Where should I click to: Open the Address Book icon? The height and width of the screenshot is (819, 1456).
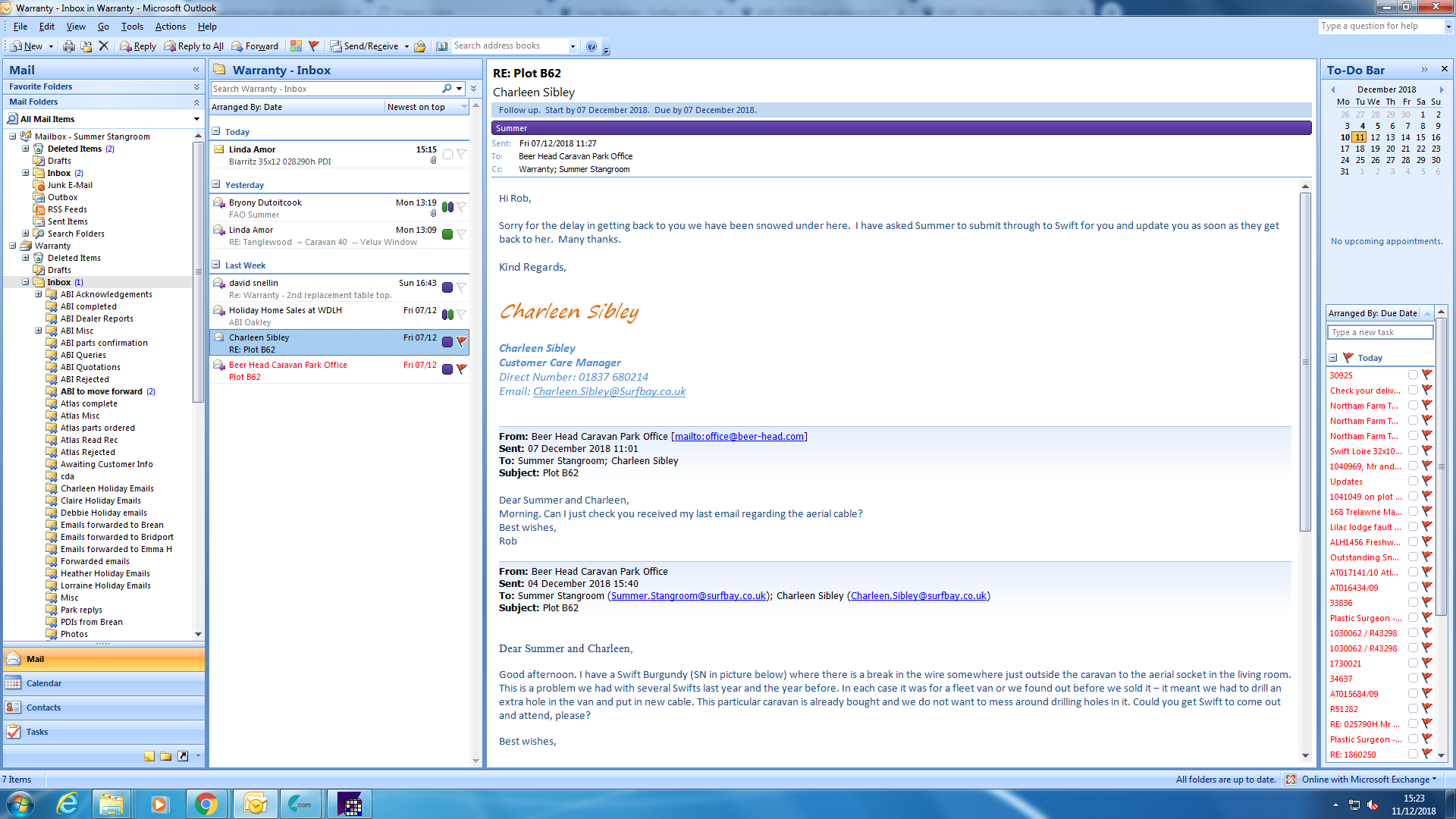441,46
